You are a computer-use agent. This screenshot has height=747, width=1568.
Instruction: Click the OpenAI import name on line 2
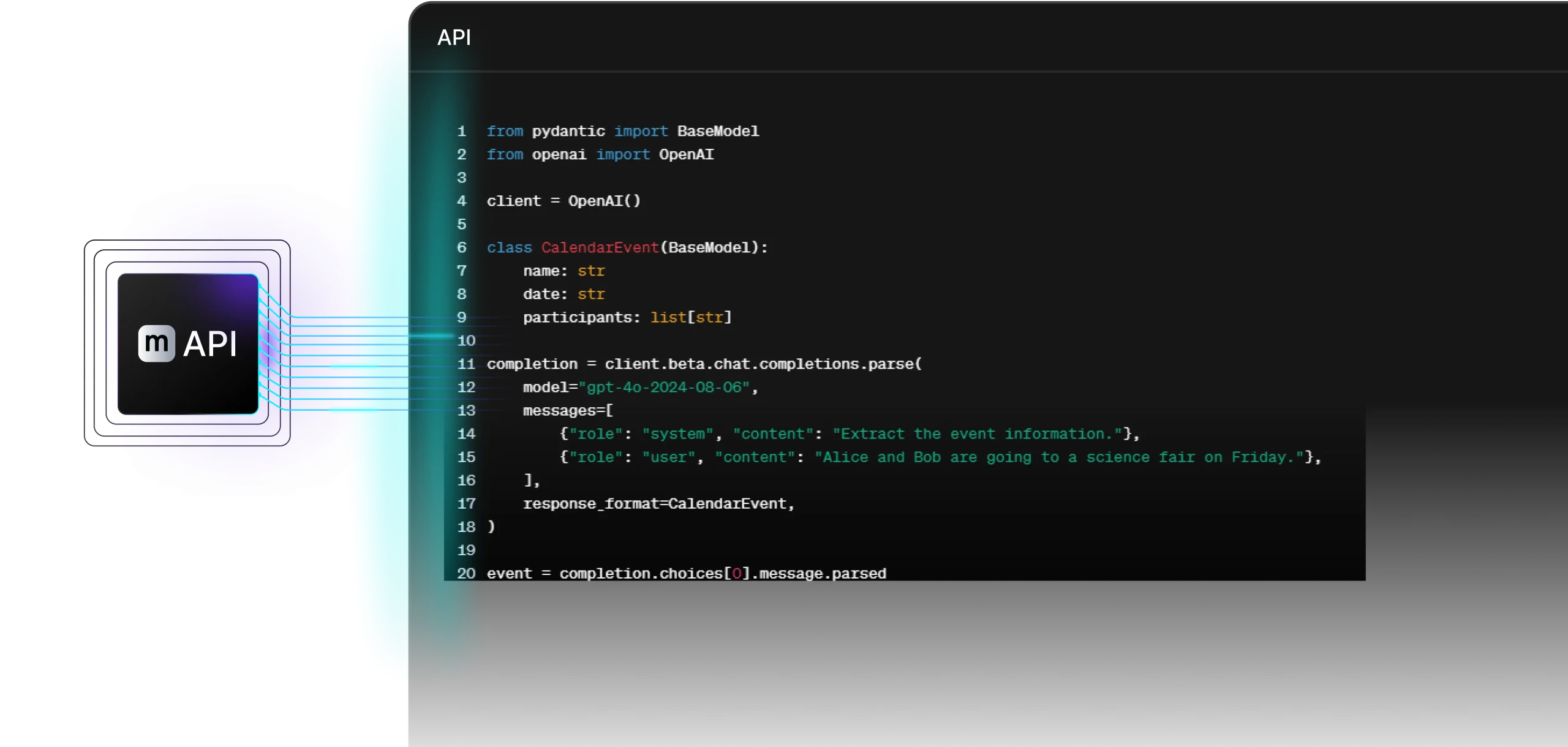686,155
